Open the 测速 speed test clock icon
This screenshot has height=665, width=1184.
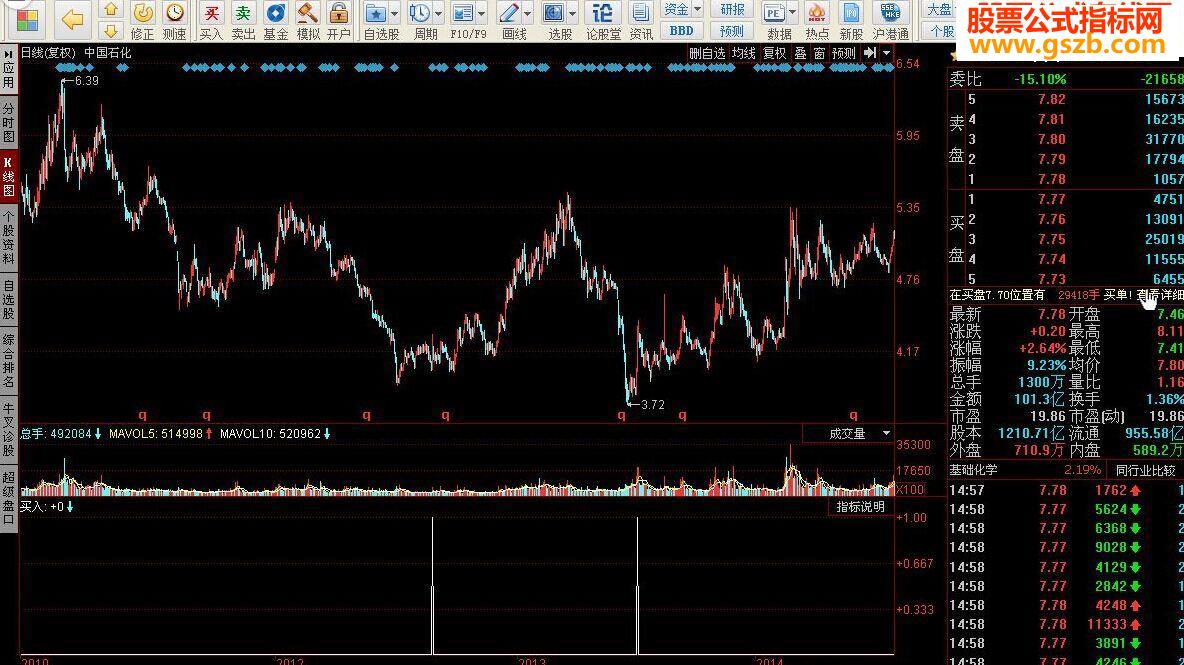(174, 13)
